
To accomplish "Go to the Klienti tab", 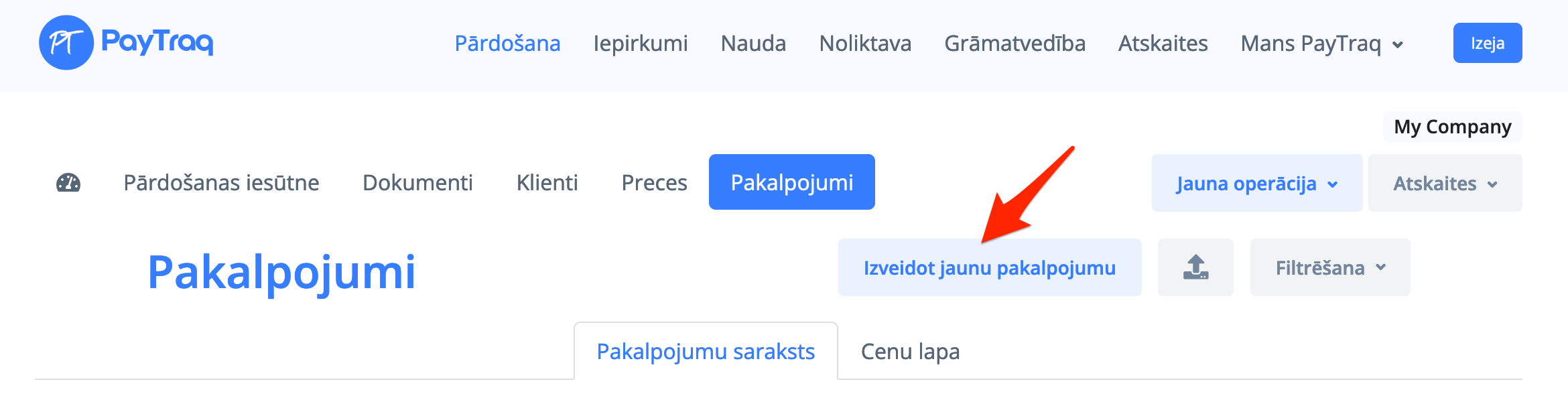I will [x=547, y=183].
